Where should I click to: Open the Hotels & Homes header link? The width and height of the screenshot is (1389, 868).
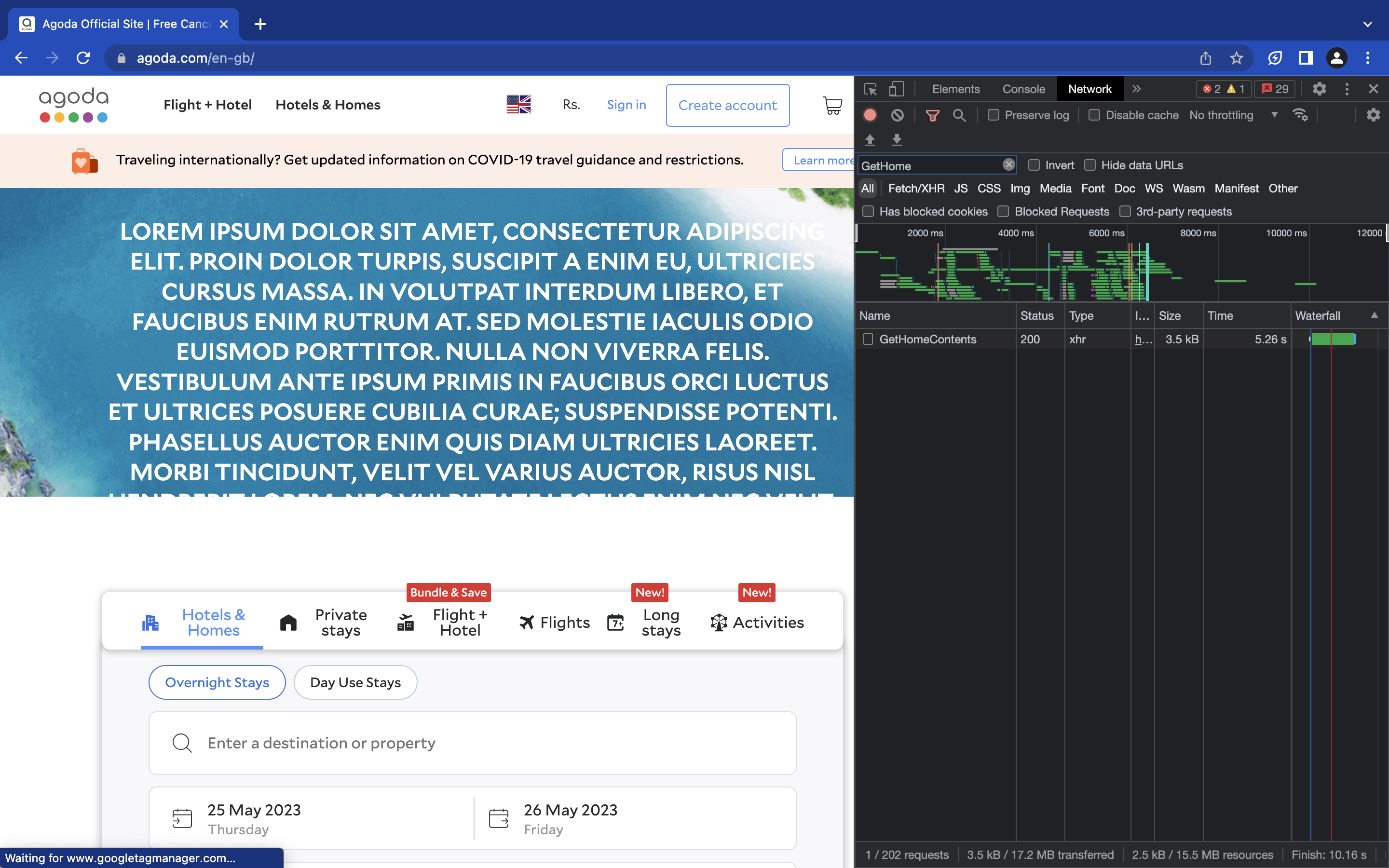click(x=328, y=105)
